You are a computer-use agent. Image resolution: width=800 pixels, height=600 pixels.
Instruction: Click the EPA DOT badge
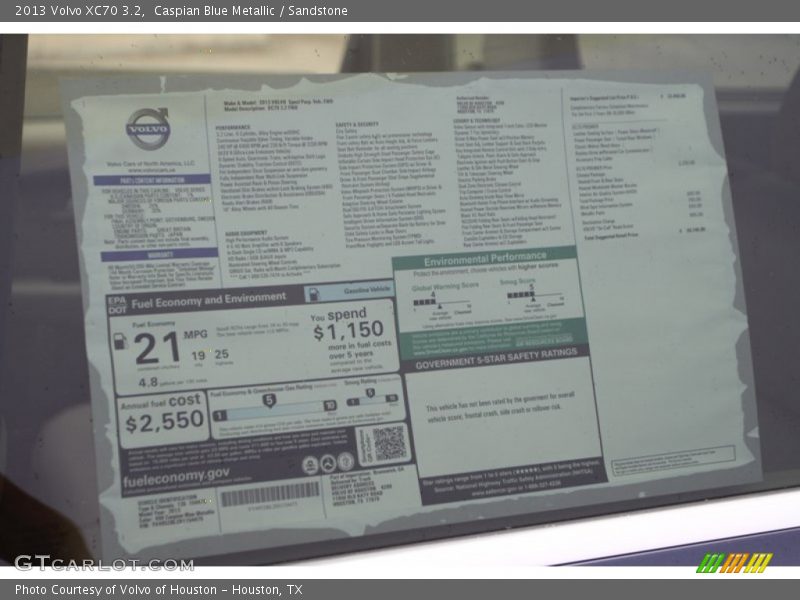click(x=118, y=303)
